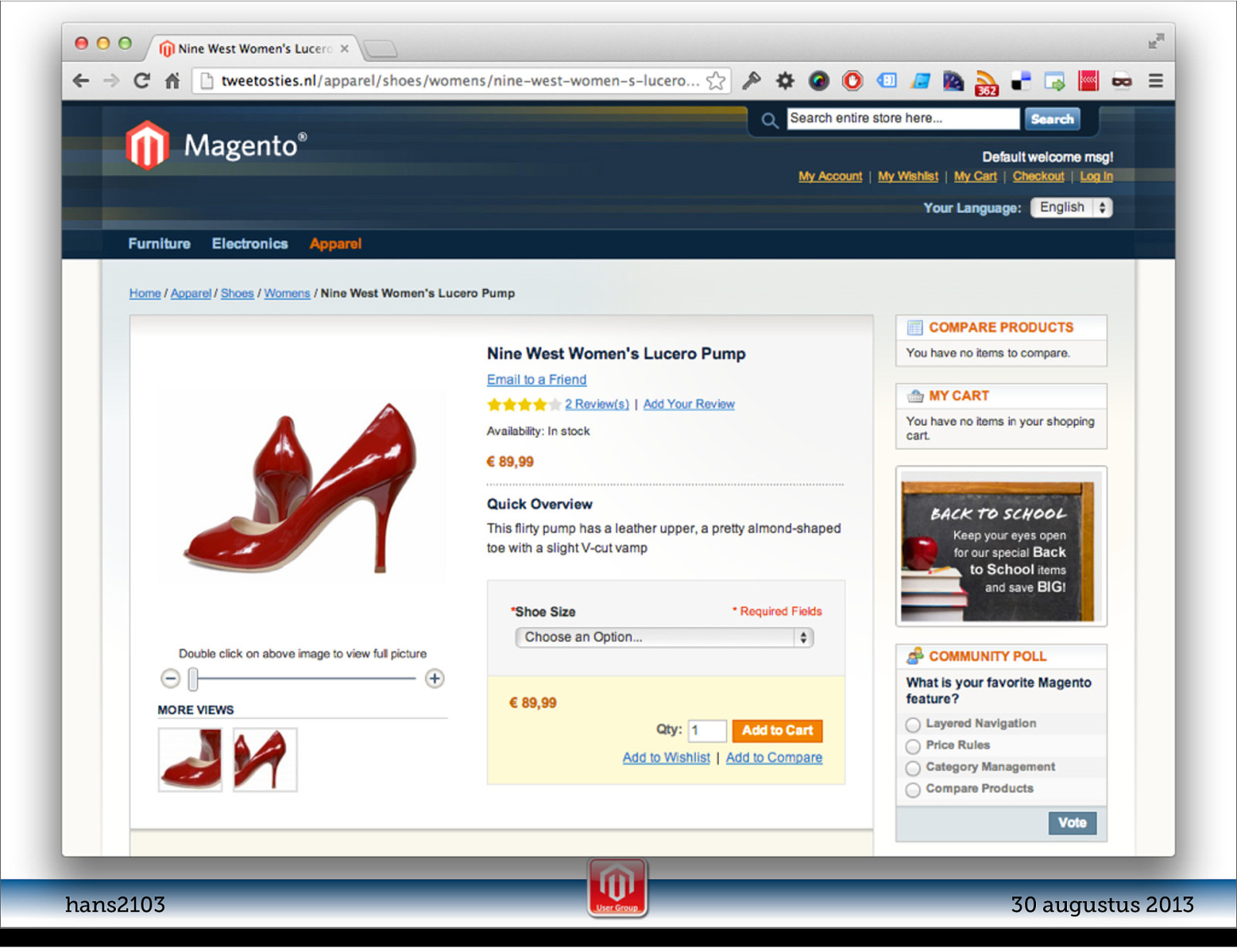
Task: Open a new browser tab
Action: (380, 49)
